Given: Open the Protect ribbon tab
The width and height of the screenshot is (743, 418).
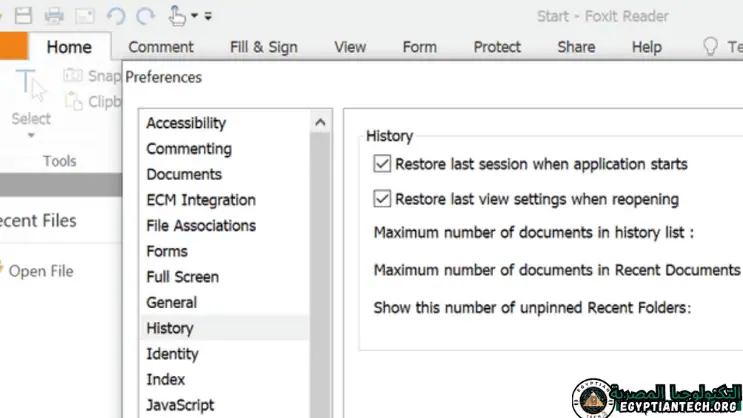Looking at the screenshot, I should point(497,46).
